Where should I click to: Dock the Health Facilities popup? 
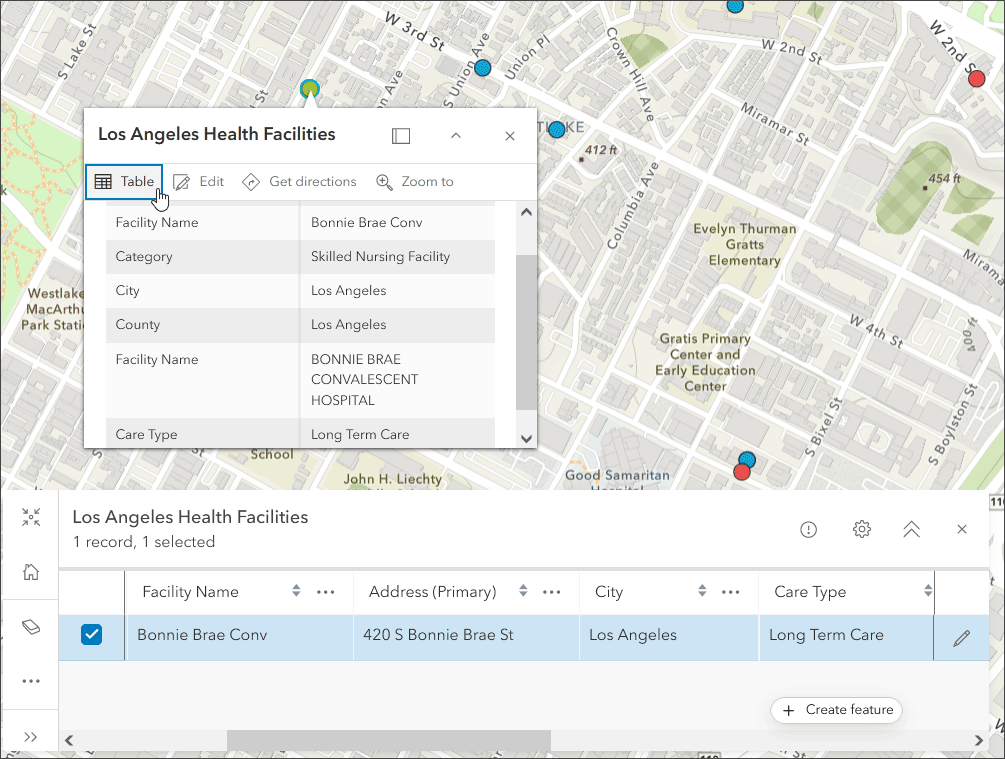[401, 136]
